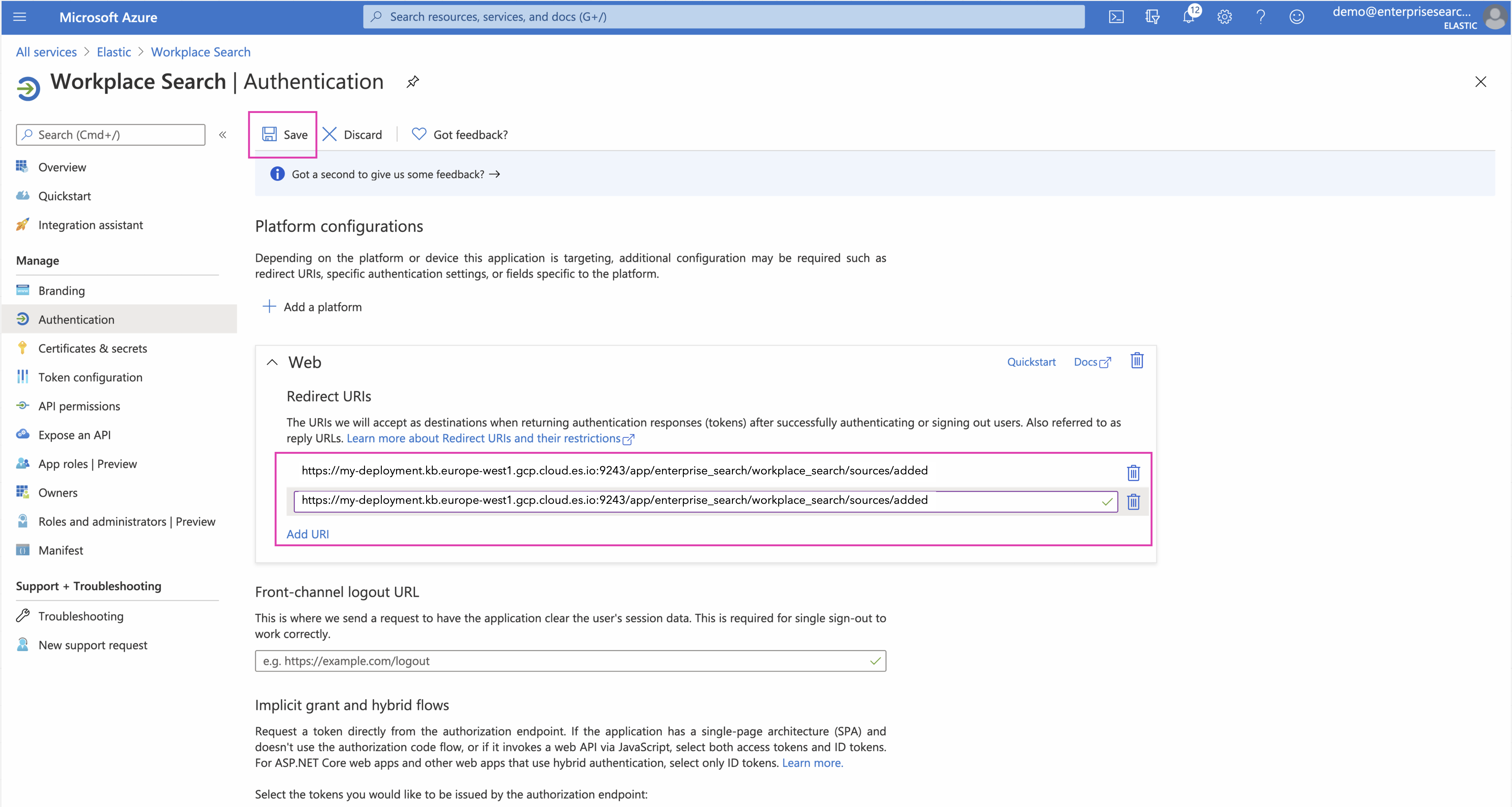
Task: Open the Cloud Shell icon
Action: [1116, 17]
